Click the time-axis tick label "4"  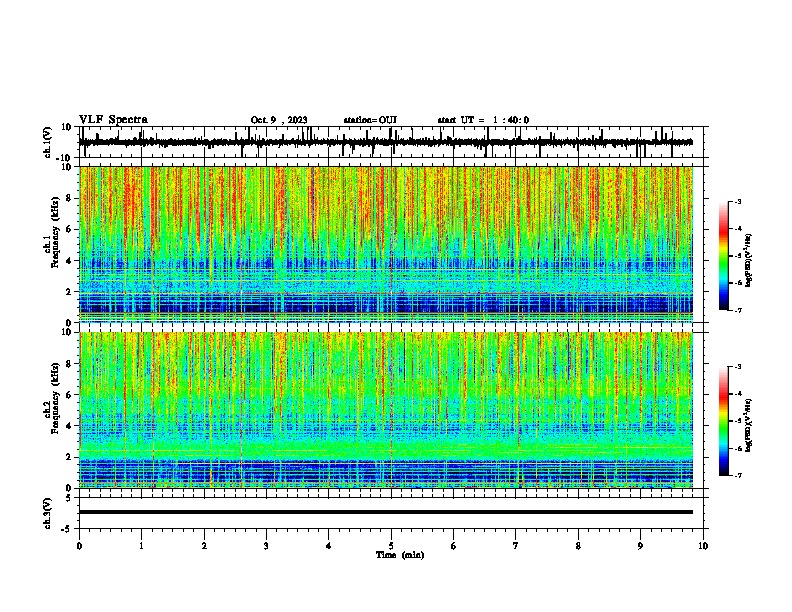(x=329, y=546)
